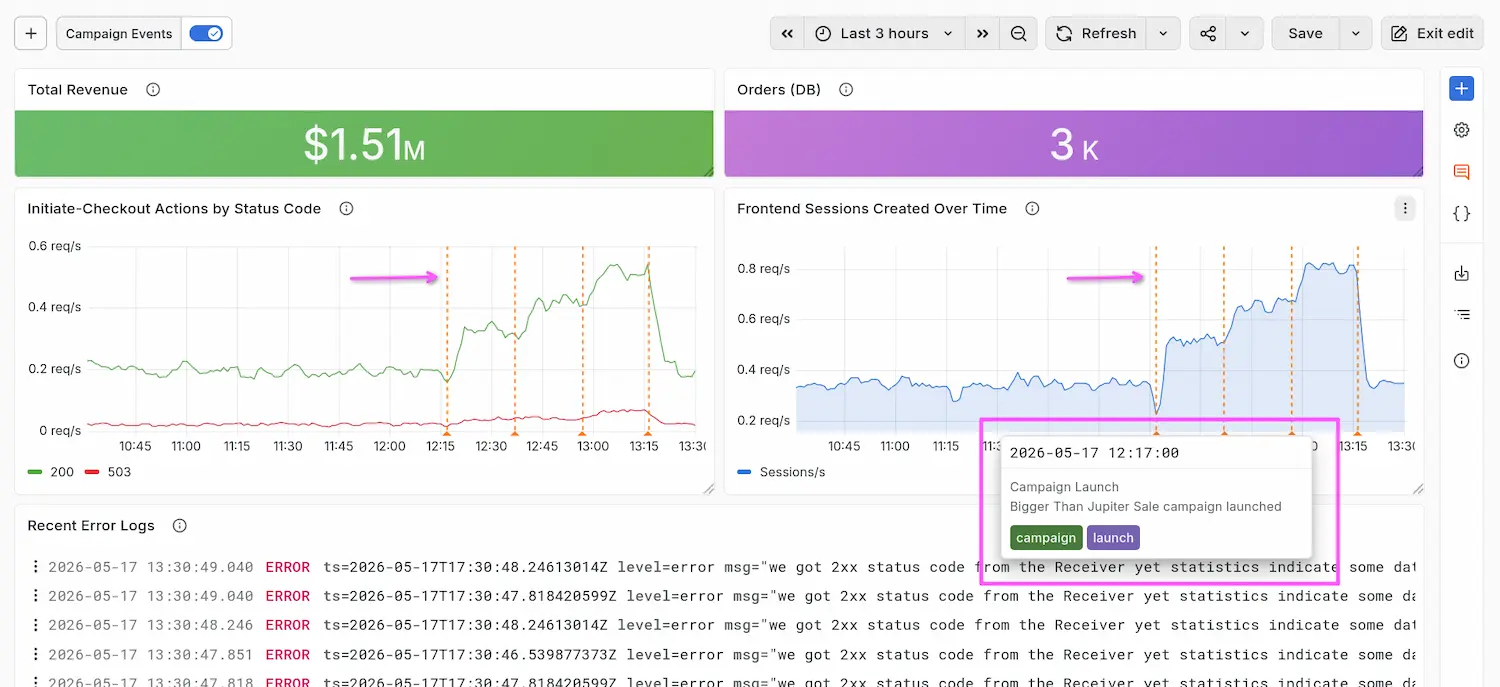Click log timestamp 2026-05-17 13:30:48.246
1500x687 pixels.
coord(151,625)
